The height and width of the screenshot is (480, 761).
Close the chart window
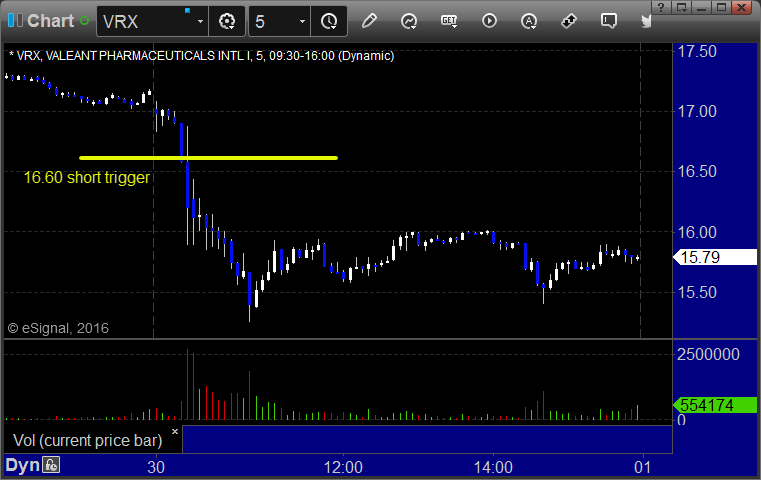741,7
